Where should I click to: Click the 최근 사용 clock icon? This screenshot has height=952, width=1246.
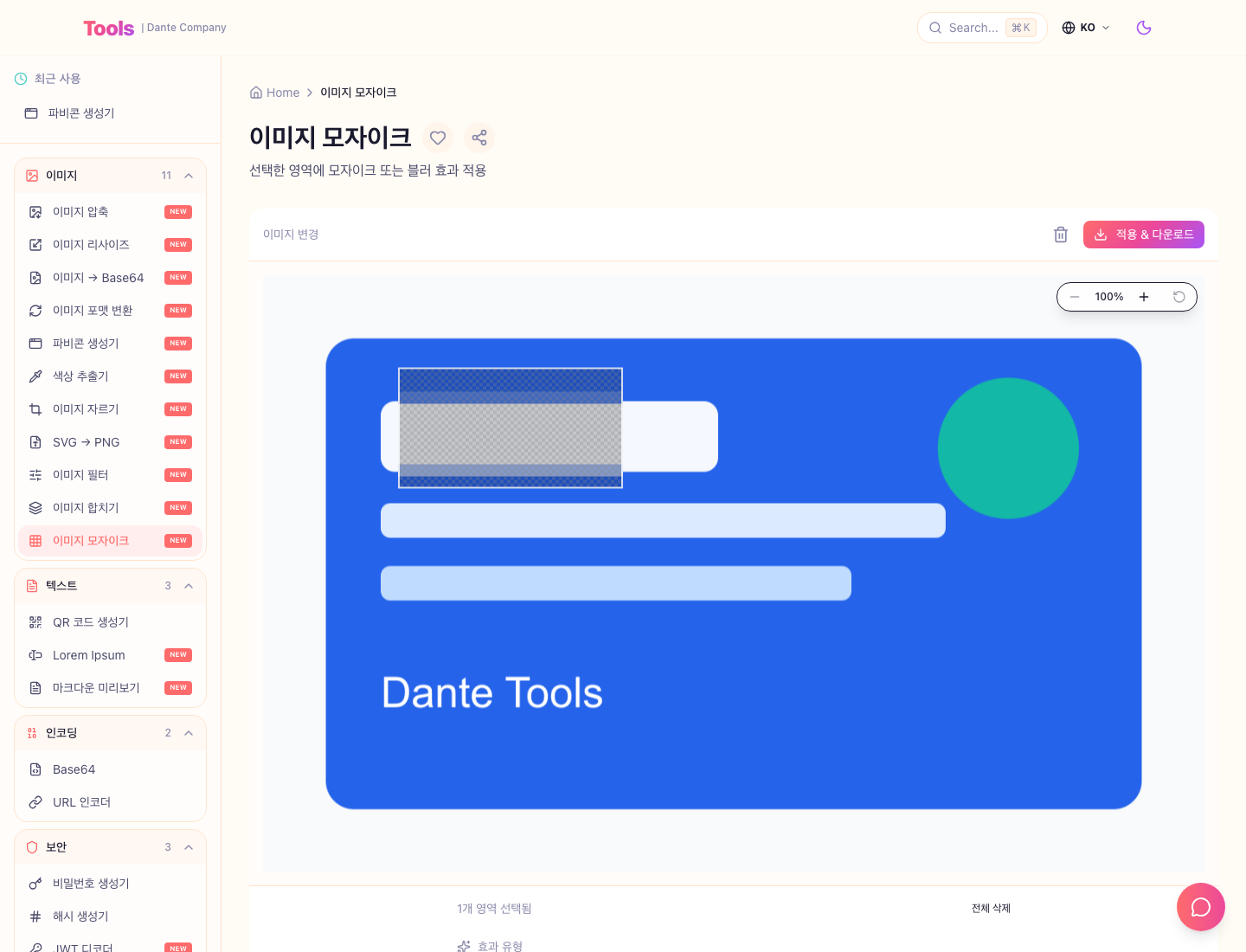click(x=21, y=79)
